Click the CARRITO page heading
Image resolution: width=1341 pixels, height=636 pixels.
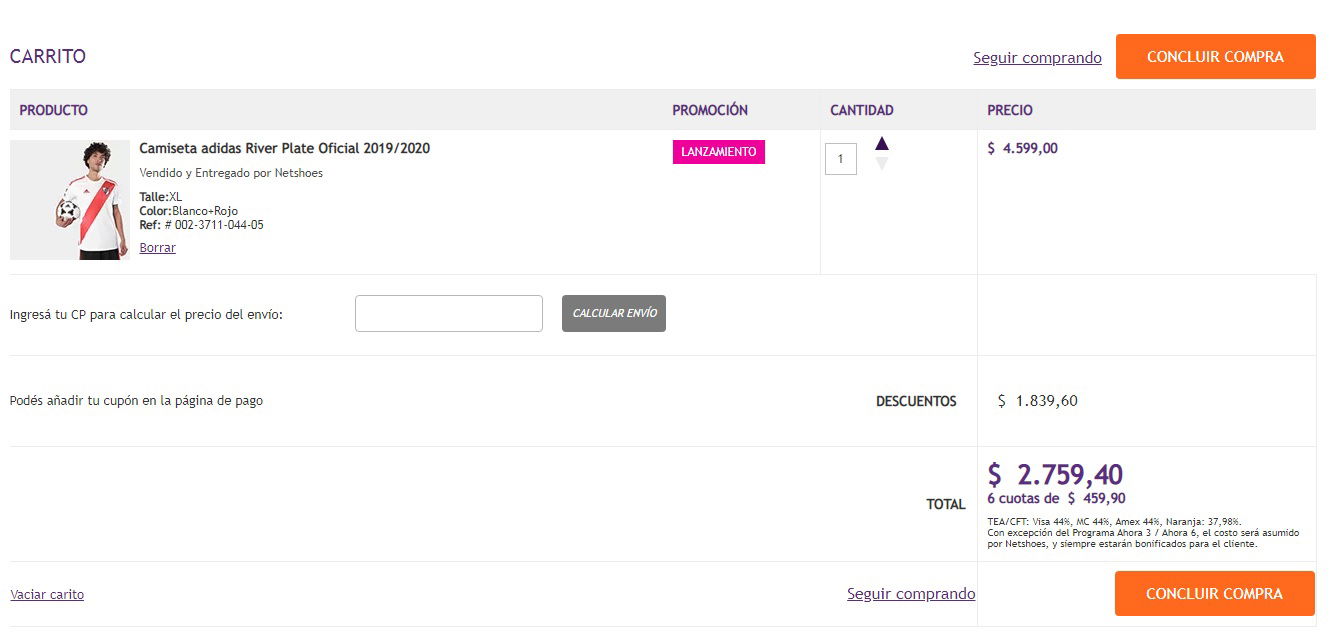pyautogui.click(x=48, y=57)
